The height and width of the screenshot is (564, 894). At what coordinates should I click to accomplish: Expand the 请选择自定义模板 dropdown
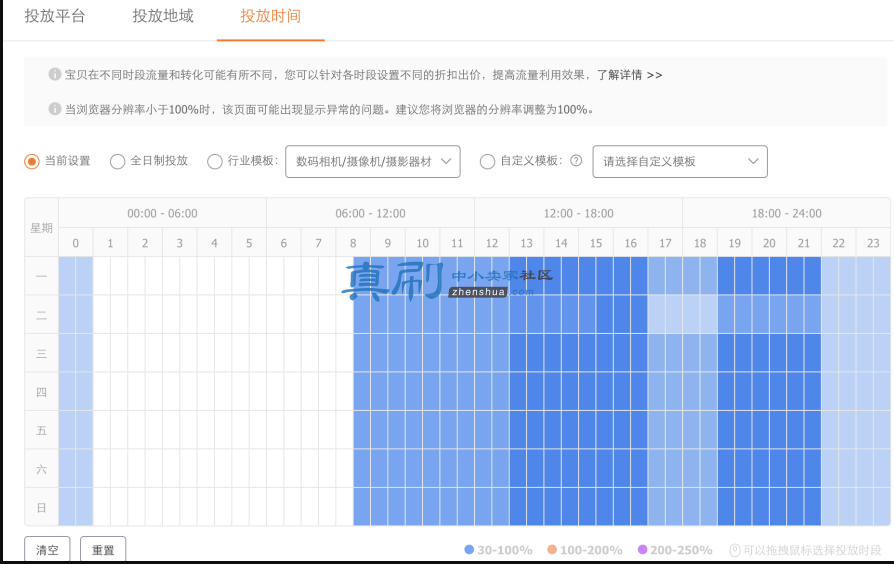click(x=680, y=161)
